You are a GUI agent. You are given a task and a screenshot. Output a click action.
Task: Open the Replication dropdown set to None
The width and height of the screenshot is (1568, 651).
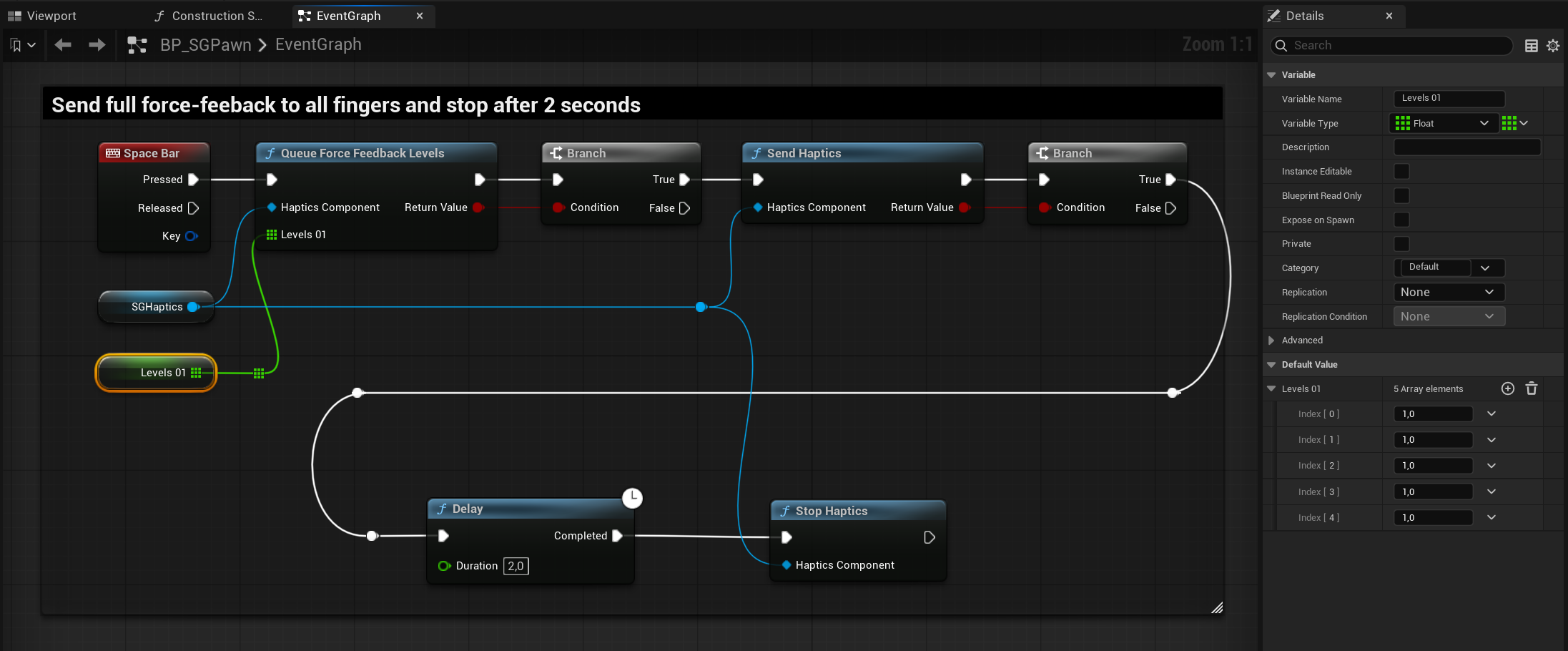pos(1449,292)
